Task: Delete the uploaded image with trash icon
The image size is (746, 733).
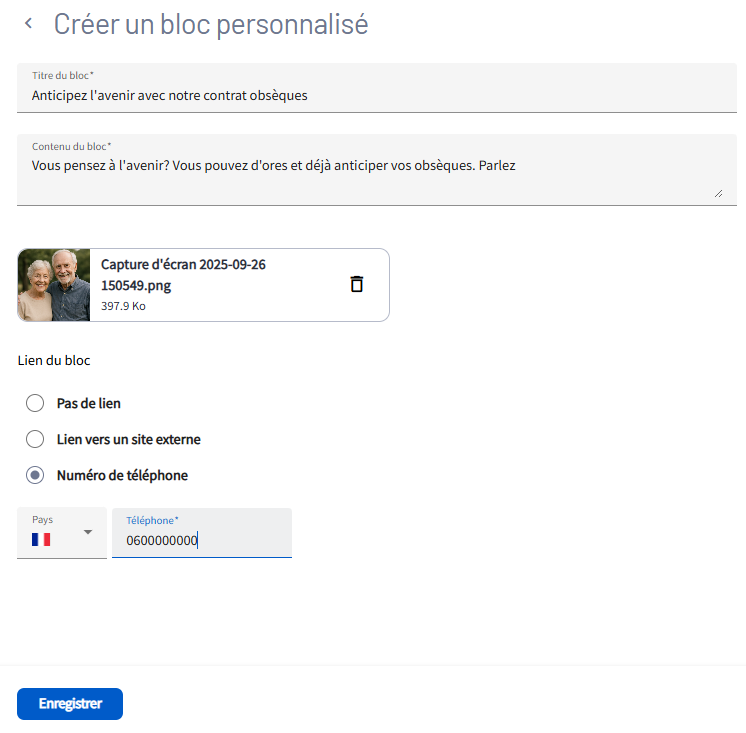Action: click(356, 284)
